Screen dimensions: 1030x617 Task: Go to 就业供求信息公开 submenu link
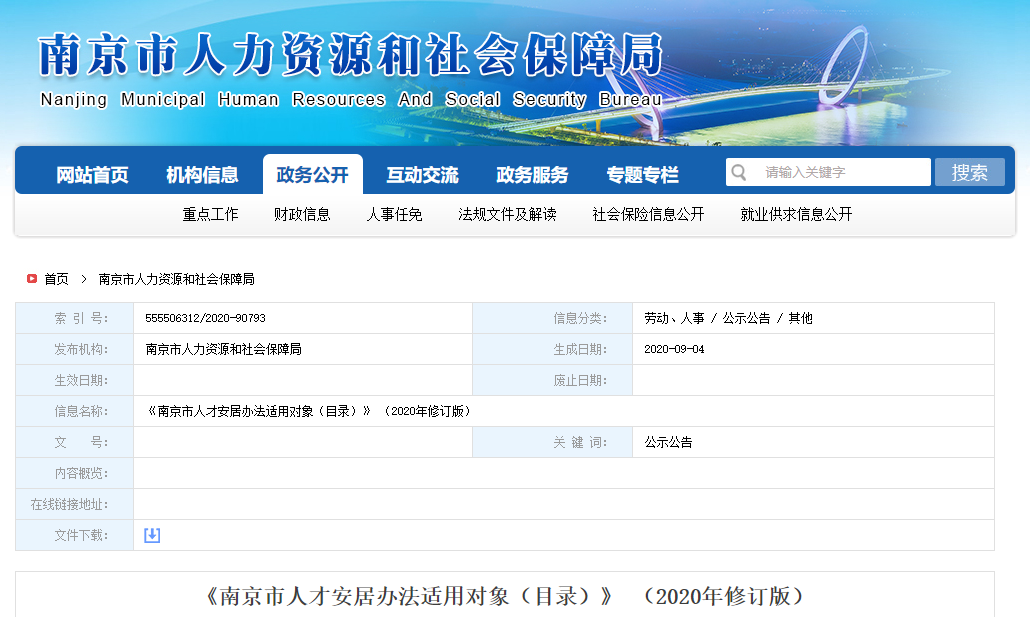pos(796,214)
